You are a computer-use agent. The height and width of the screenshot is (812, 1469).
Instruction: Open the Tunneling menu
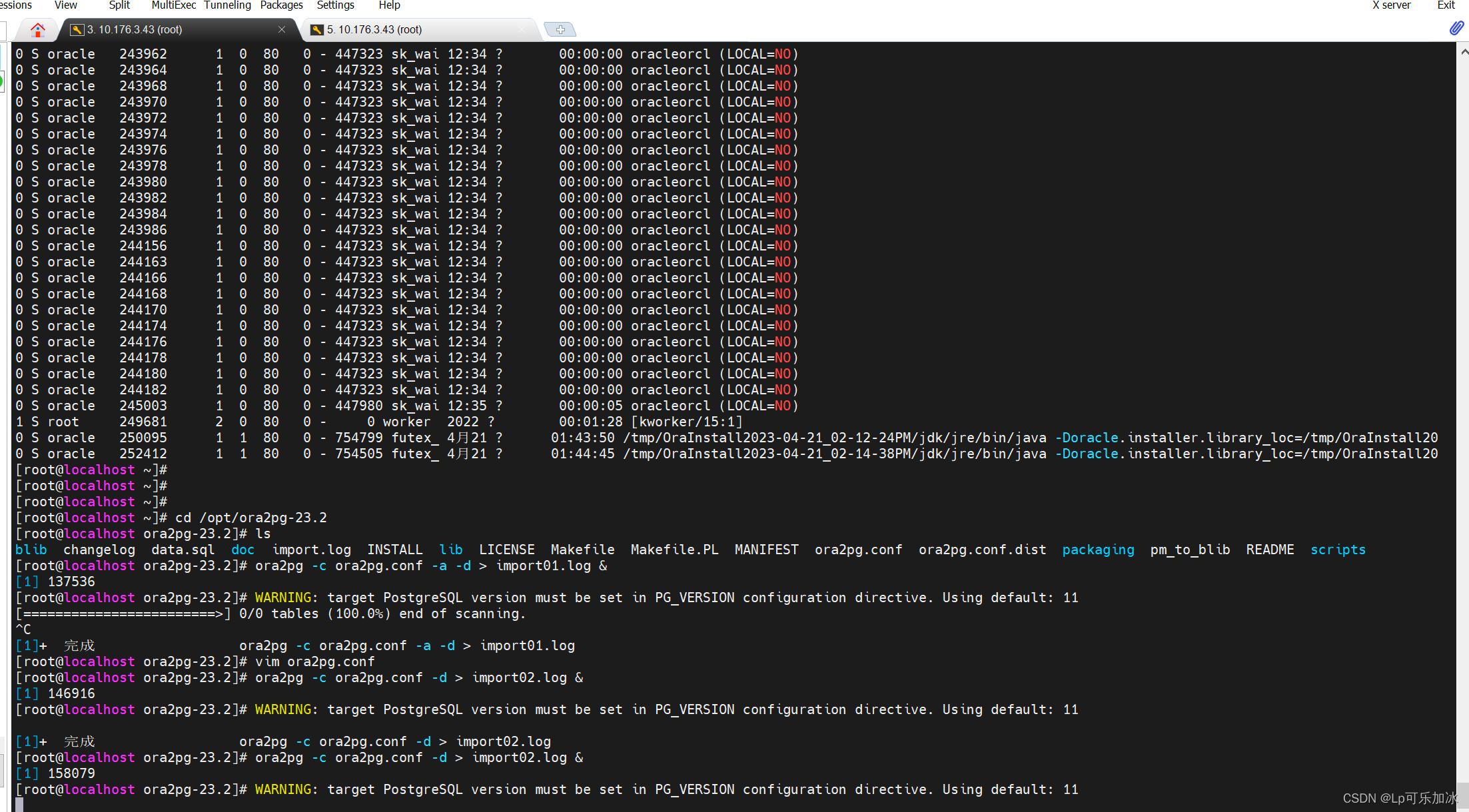(227, 5)
